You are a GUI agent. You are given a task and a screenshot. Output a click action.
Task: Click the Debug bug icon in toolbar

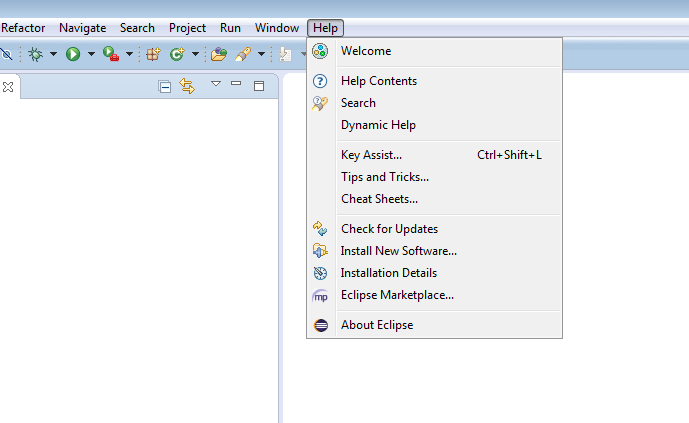click(35, 54)
